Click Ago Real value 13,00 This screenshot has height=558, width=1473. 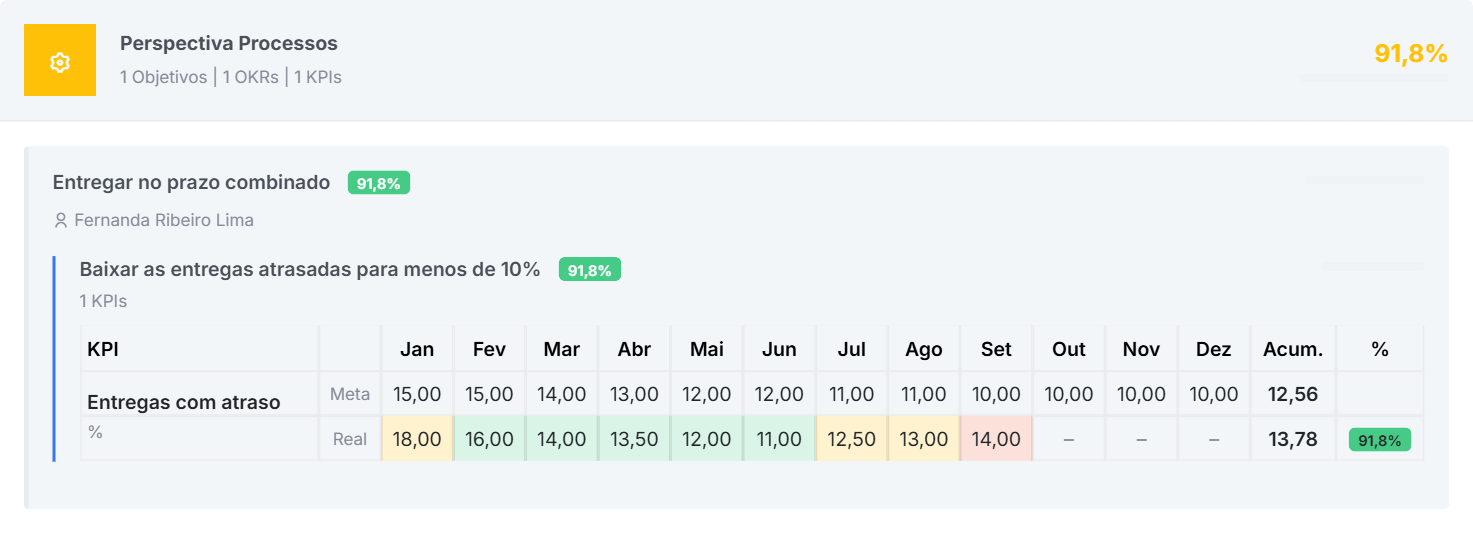click(x=924, y=439)
